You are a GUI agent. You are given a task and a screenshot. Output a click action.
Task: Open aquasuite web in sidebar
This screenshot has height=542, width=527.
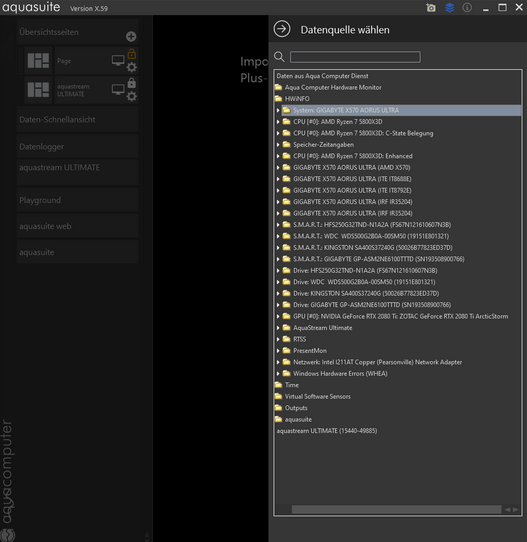(77, 226)
